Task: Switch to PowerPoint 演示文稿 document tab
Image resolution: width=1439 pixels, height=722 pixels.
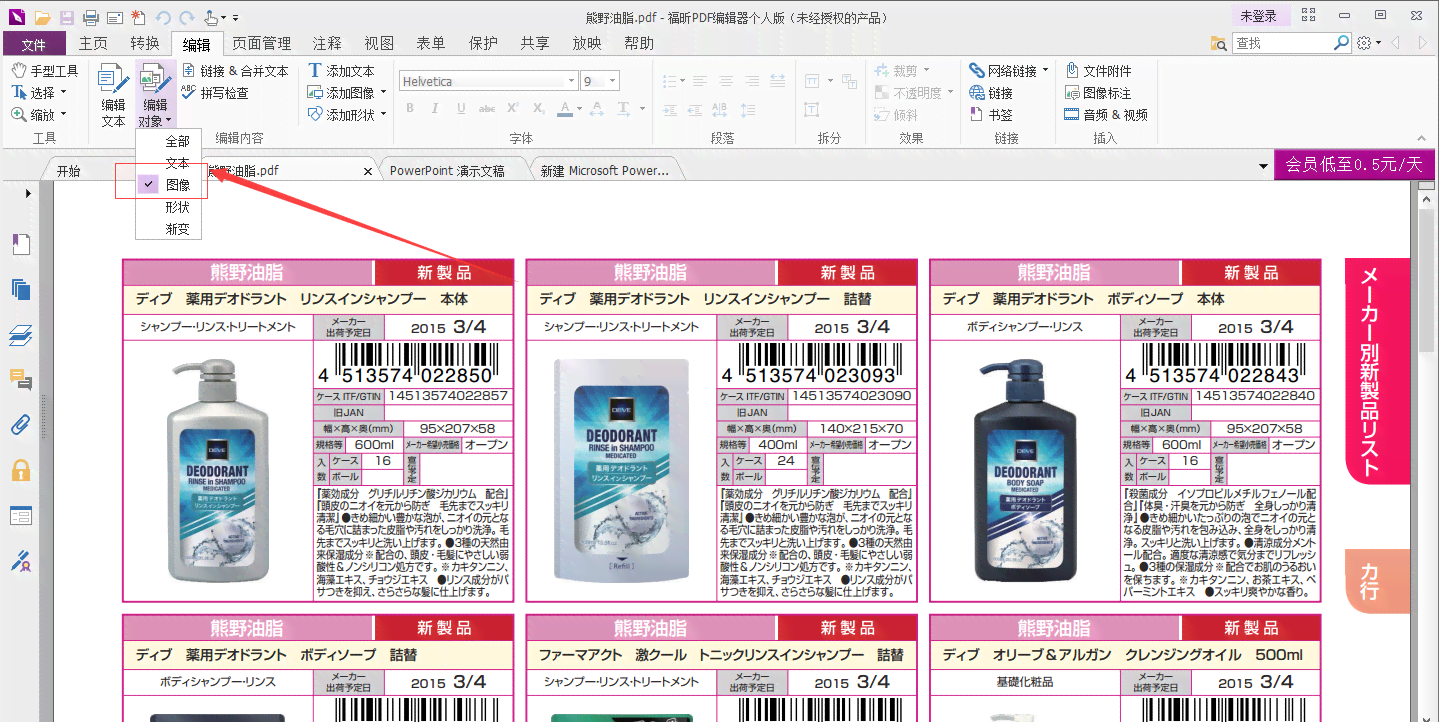Action: tap(447, 171)
